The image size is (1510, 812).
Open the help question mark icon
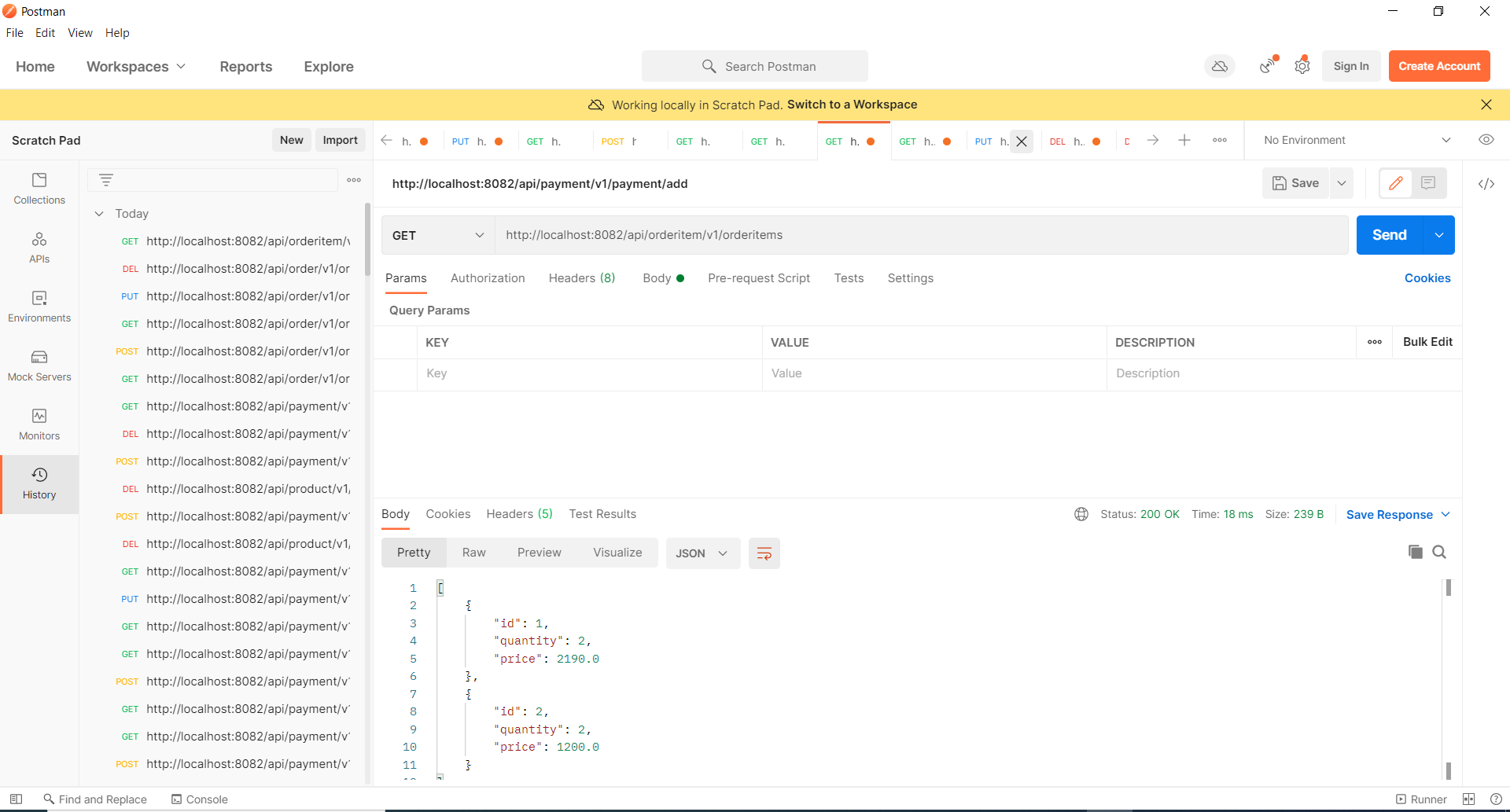[1496, 799]
